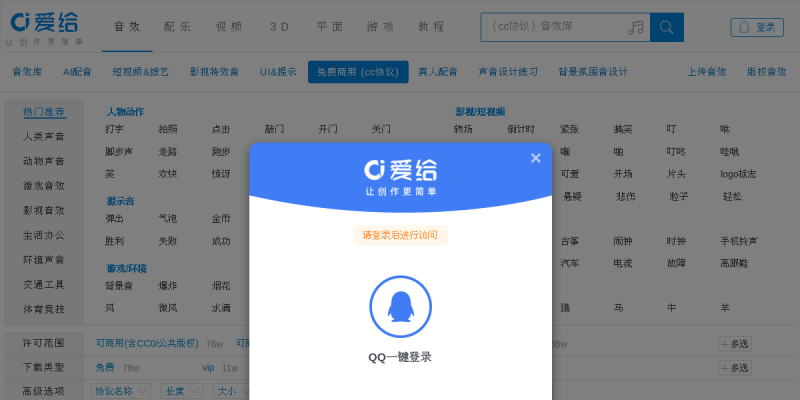Open the 配乐 top navigation tab
Viewport: 800px width, 400px height.
click(178, 27)
